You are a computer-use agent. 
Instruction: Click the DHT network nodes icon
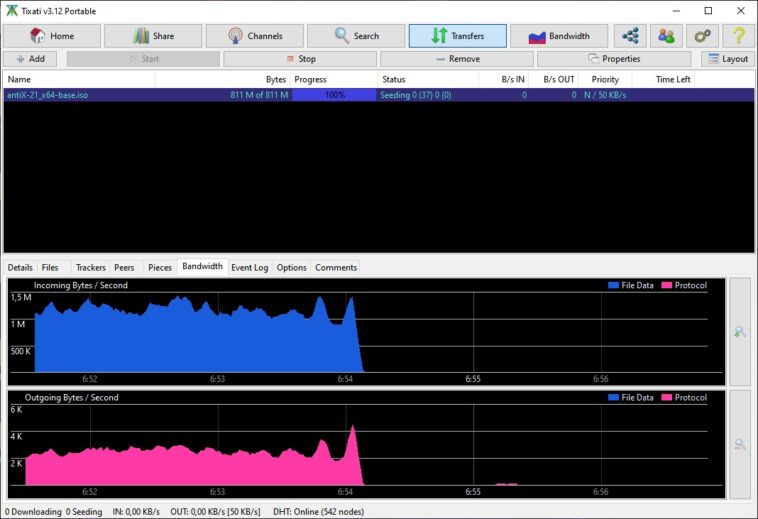(x=630, y=36)
